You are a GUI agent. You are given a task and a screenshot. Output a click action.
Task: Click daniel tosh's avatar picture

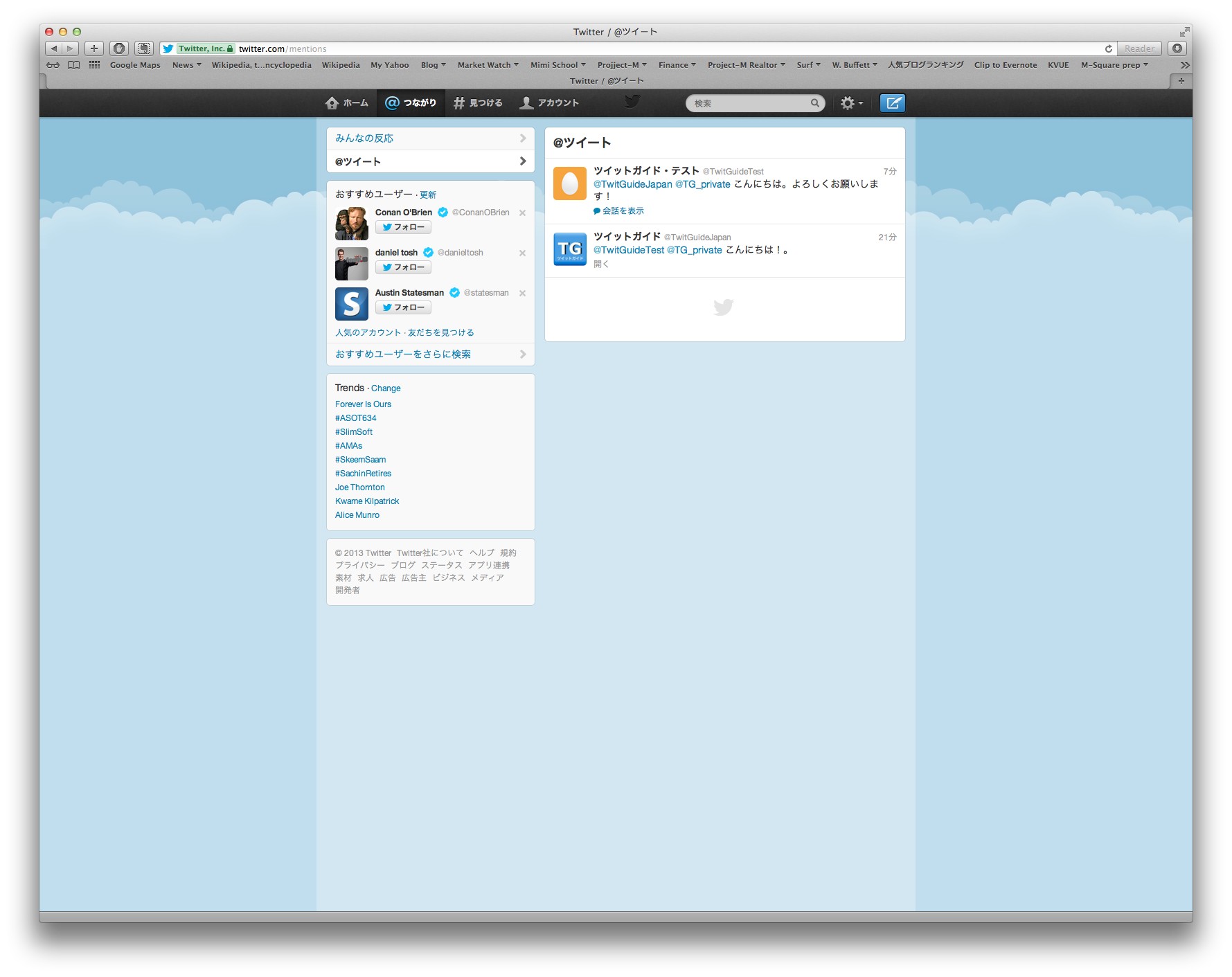(352, 264)
